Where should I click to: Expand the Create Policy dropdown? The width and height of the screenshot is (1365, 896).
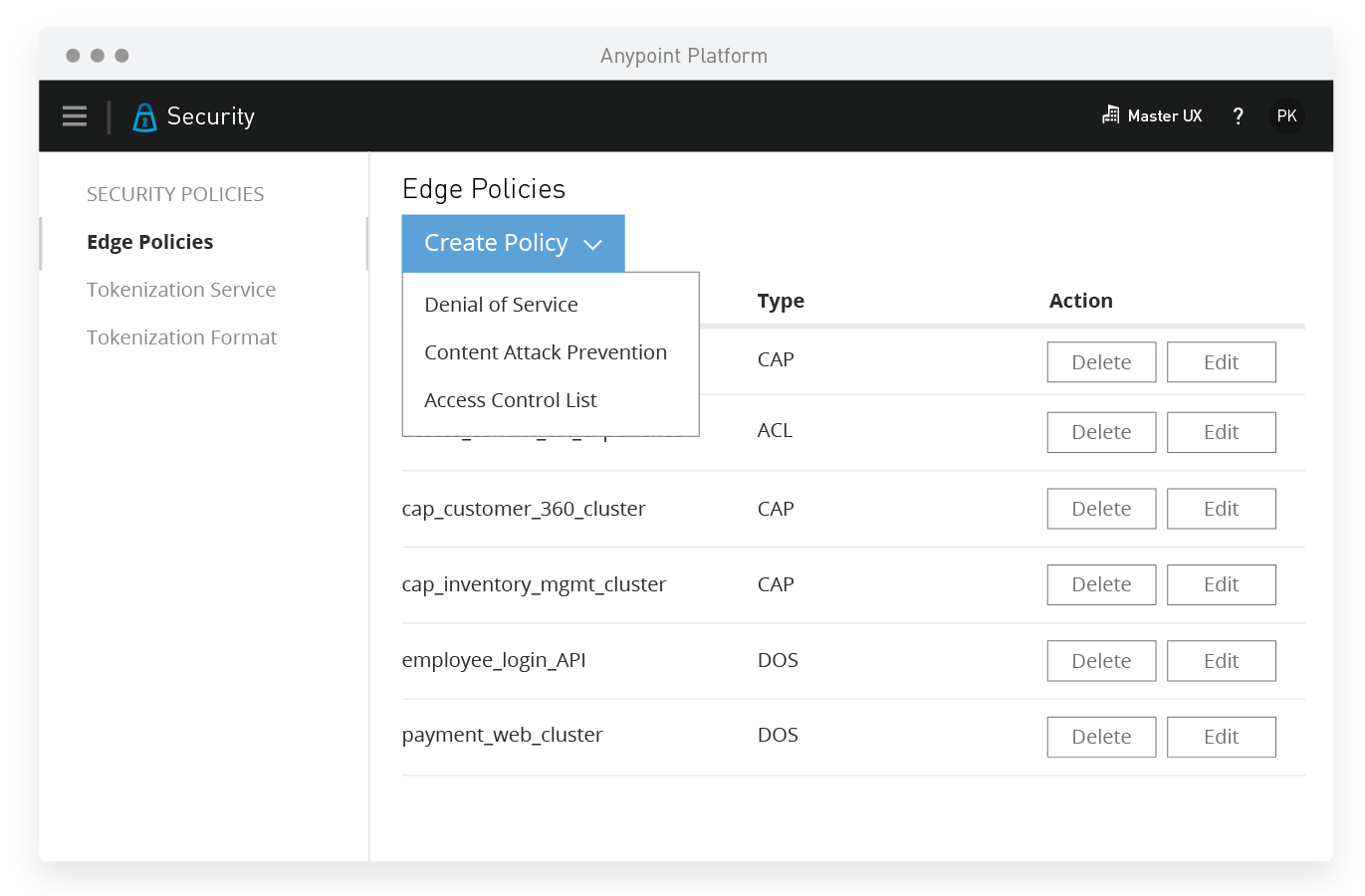pos(513,243)
